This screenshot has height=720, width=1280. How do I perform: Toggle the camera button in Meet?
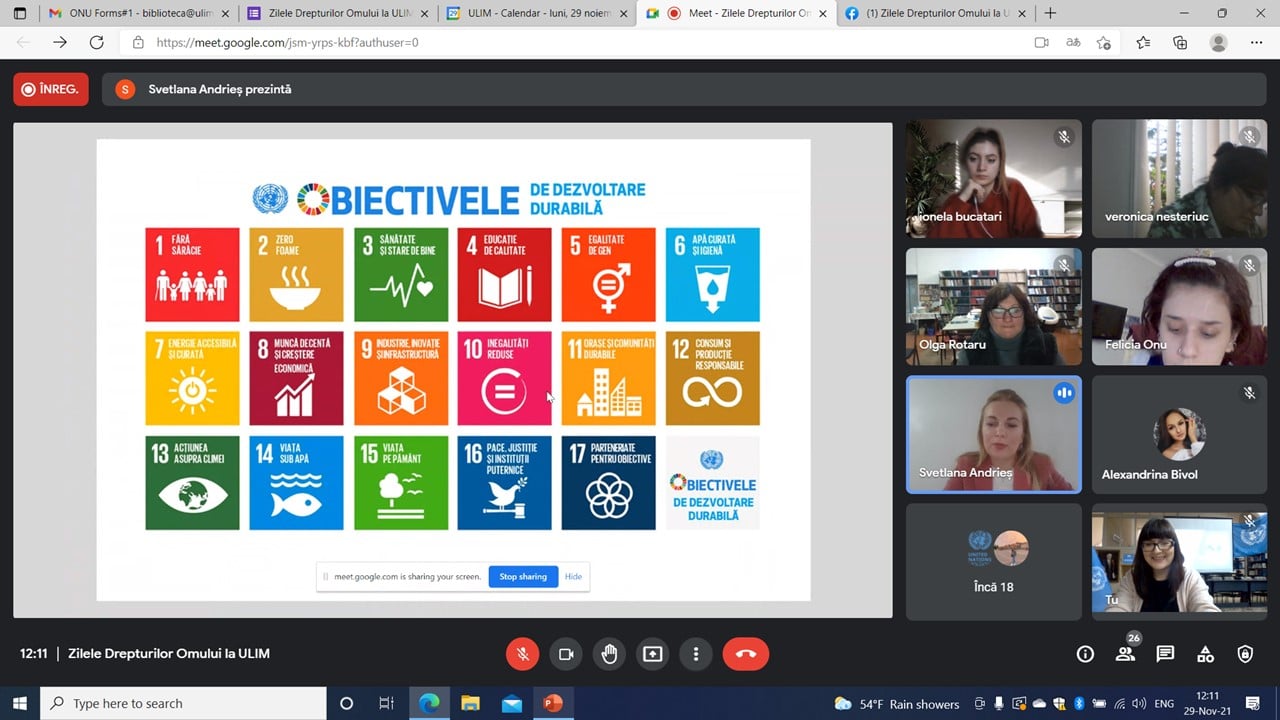coord(566,654)
